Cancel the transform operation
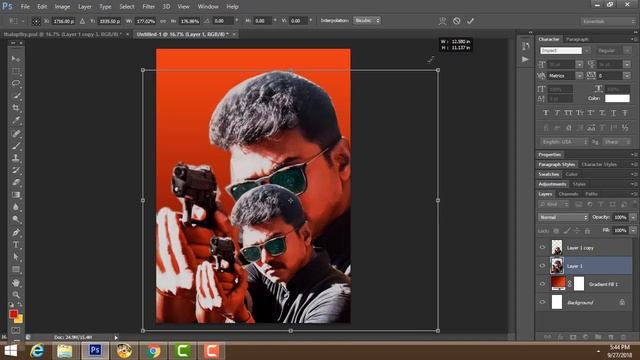This screenshot has width=640, height=360. (457, 21)
